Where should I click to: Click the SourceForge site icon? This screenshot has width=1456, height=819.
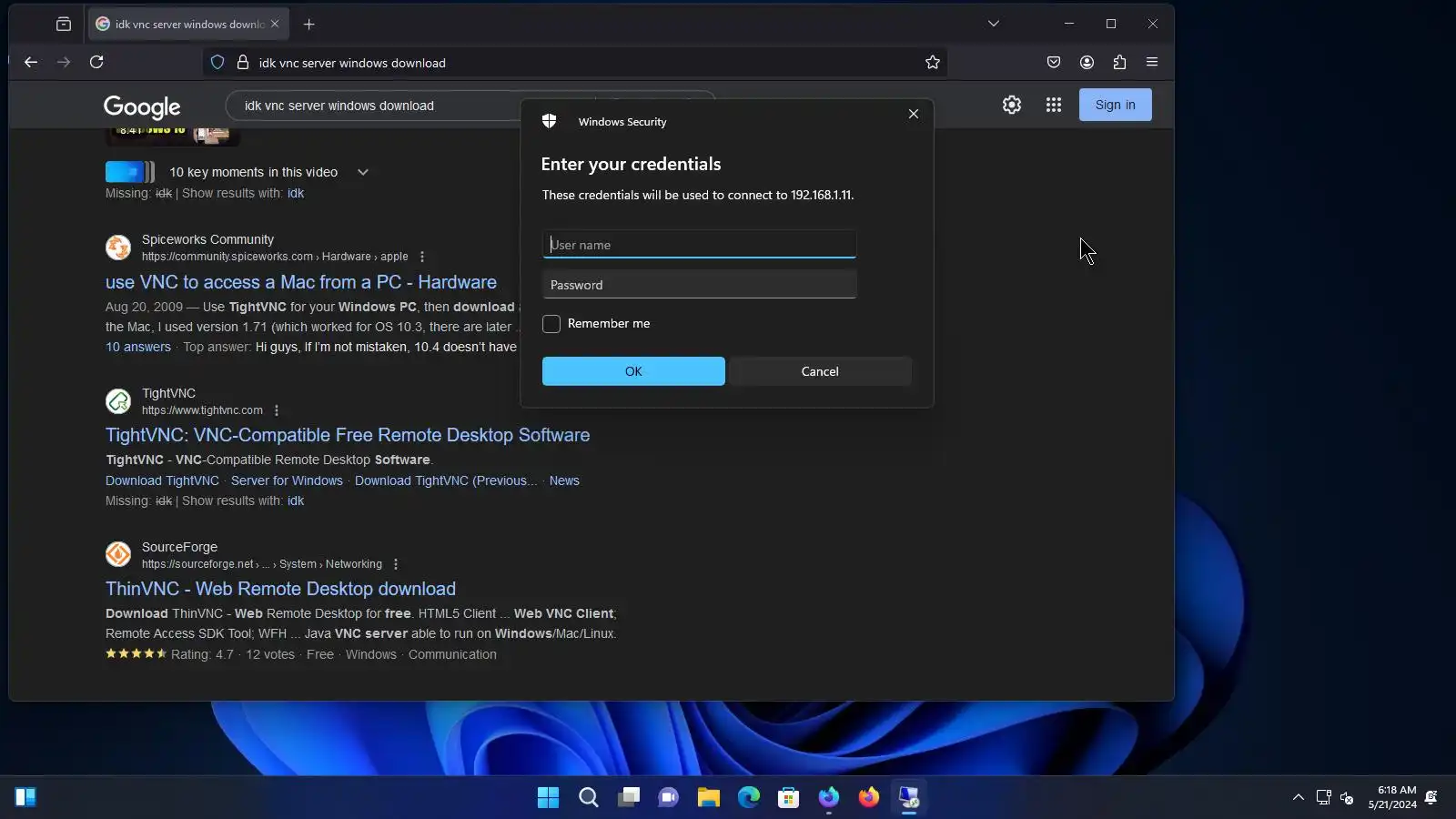(x=118, y=554)
